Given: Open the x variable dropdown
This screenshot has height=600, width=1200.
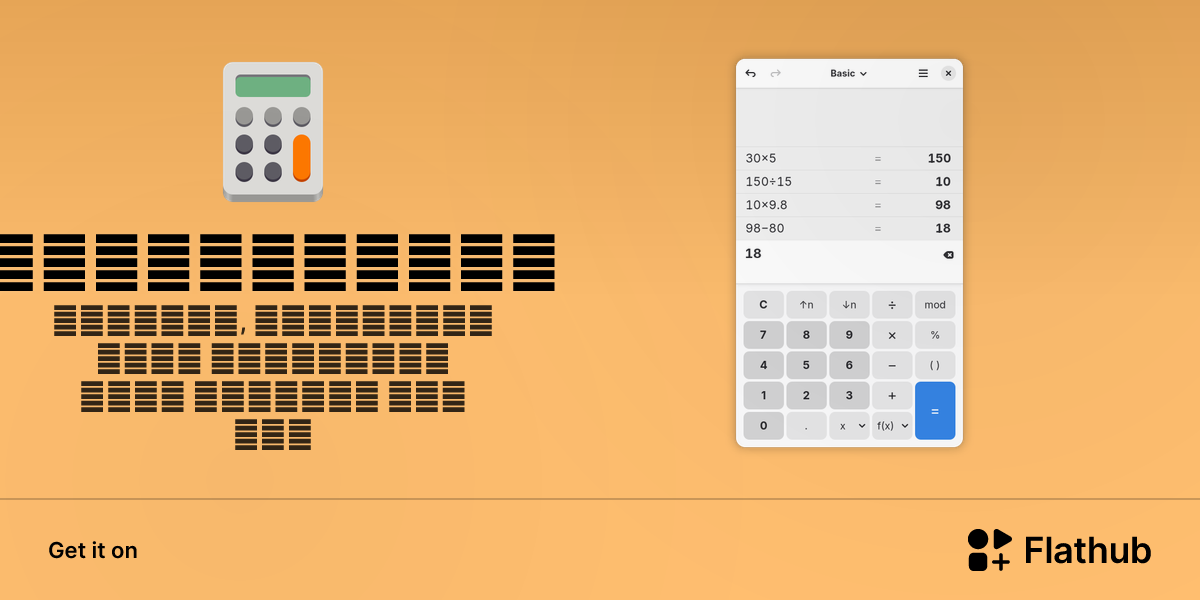Looking at the screenshot, I should point(849,426).
